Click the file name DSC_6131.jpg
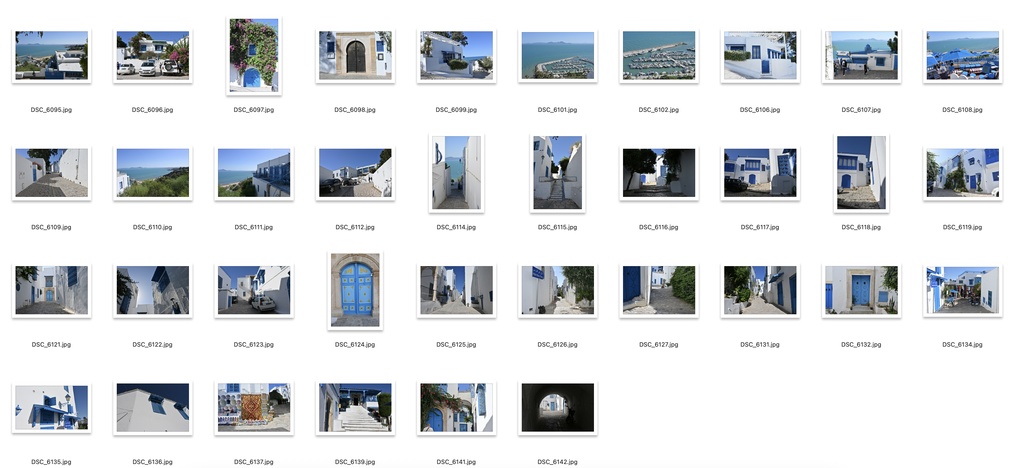1024x468 pixels. point(760,344)
